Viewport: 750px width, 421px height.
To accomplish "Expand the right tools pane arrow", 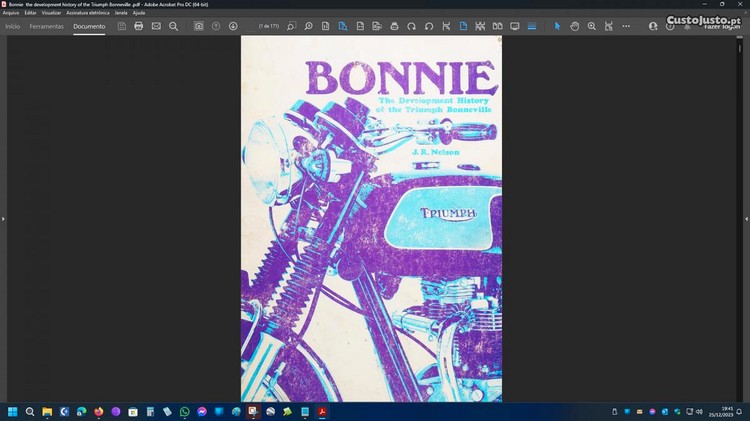I will [746, 218].
